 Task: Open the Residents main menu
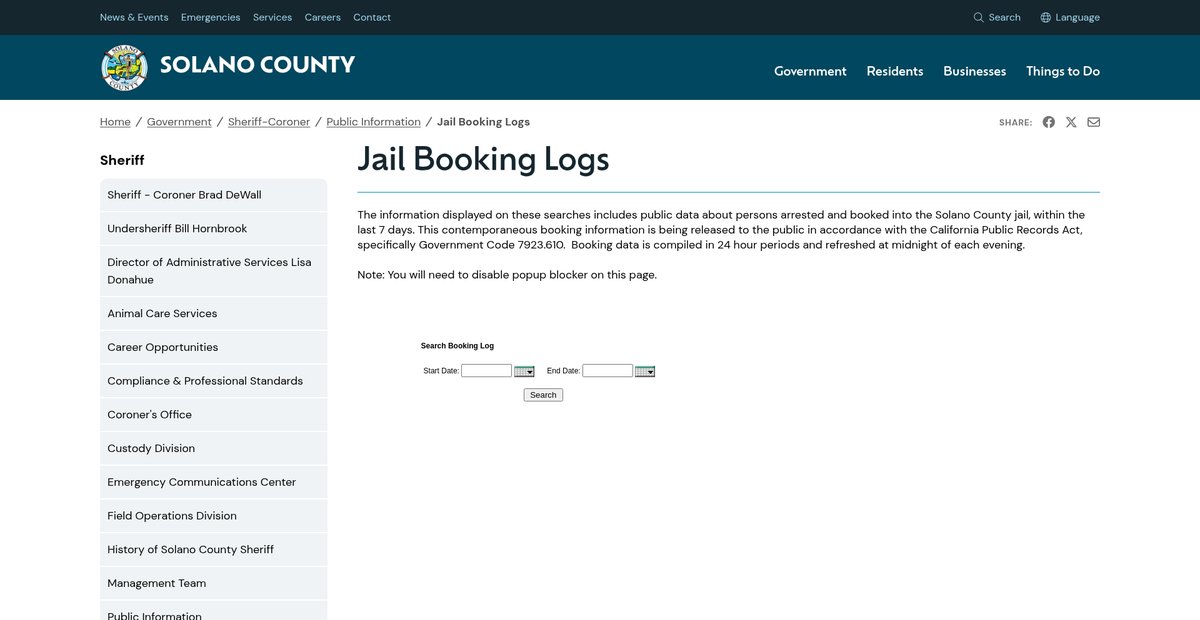coord(895,71)
